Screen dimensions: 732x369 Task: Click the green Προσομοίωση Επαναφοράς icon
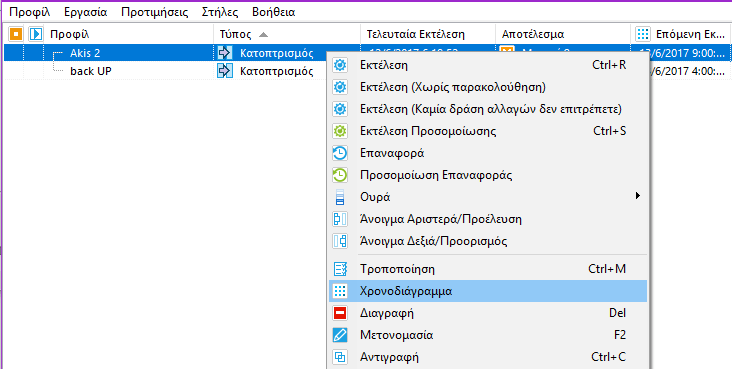[x=340, y=175]
